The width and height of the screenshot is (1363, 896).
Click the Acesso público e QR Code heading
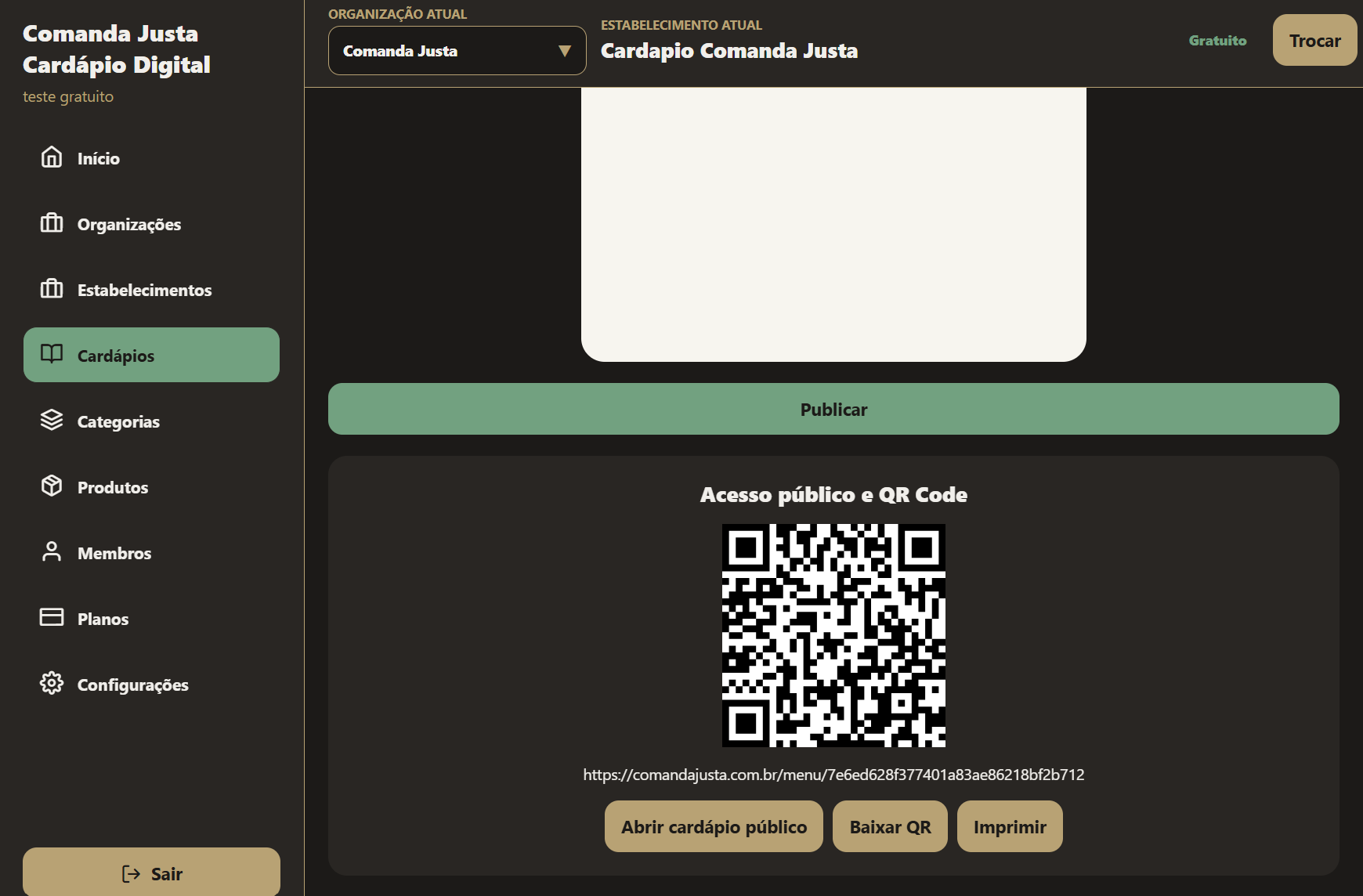coord(833,495)
